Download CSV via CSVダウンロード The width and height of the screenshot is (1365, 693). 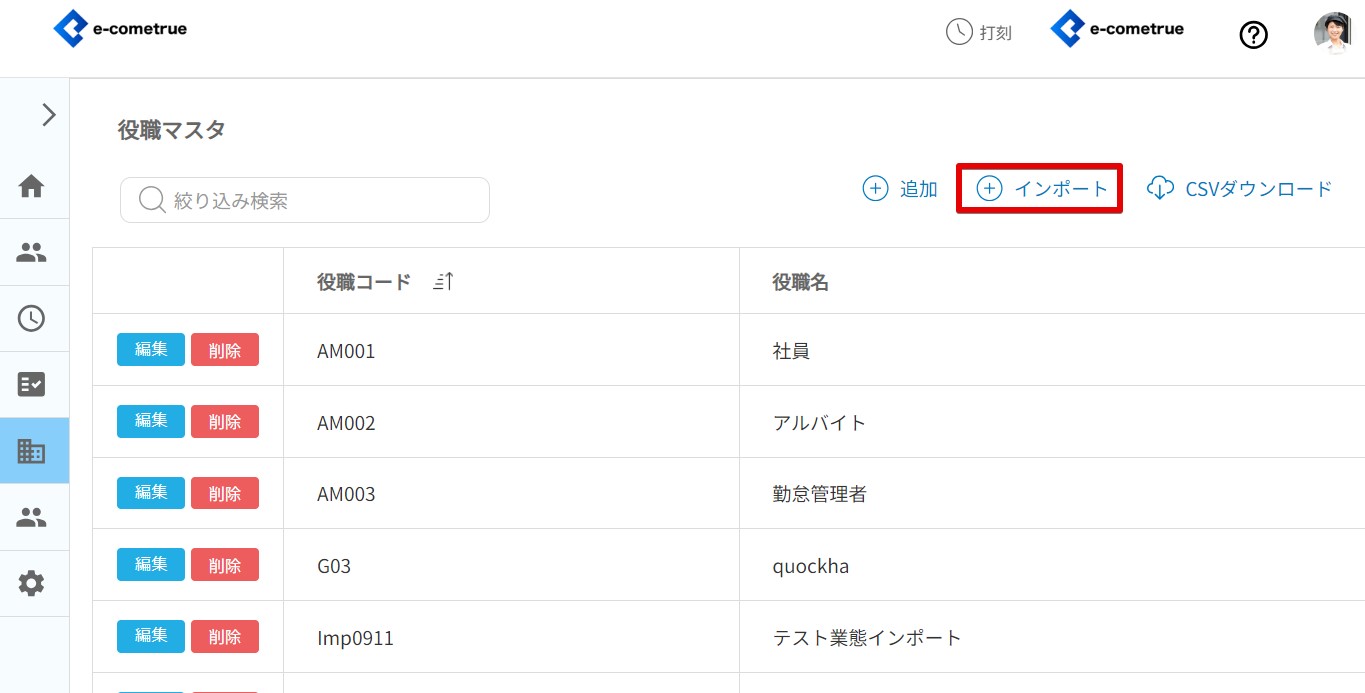coord(1240,189)
